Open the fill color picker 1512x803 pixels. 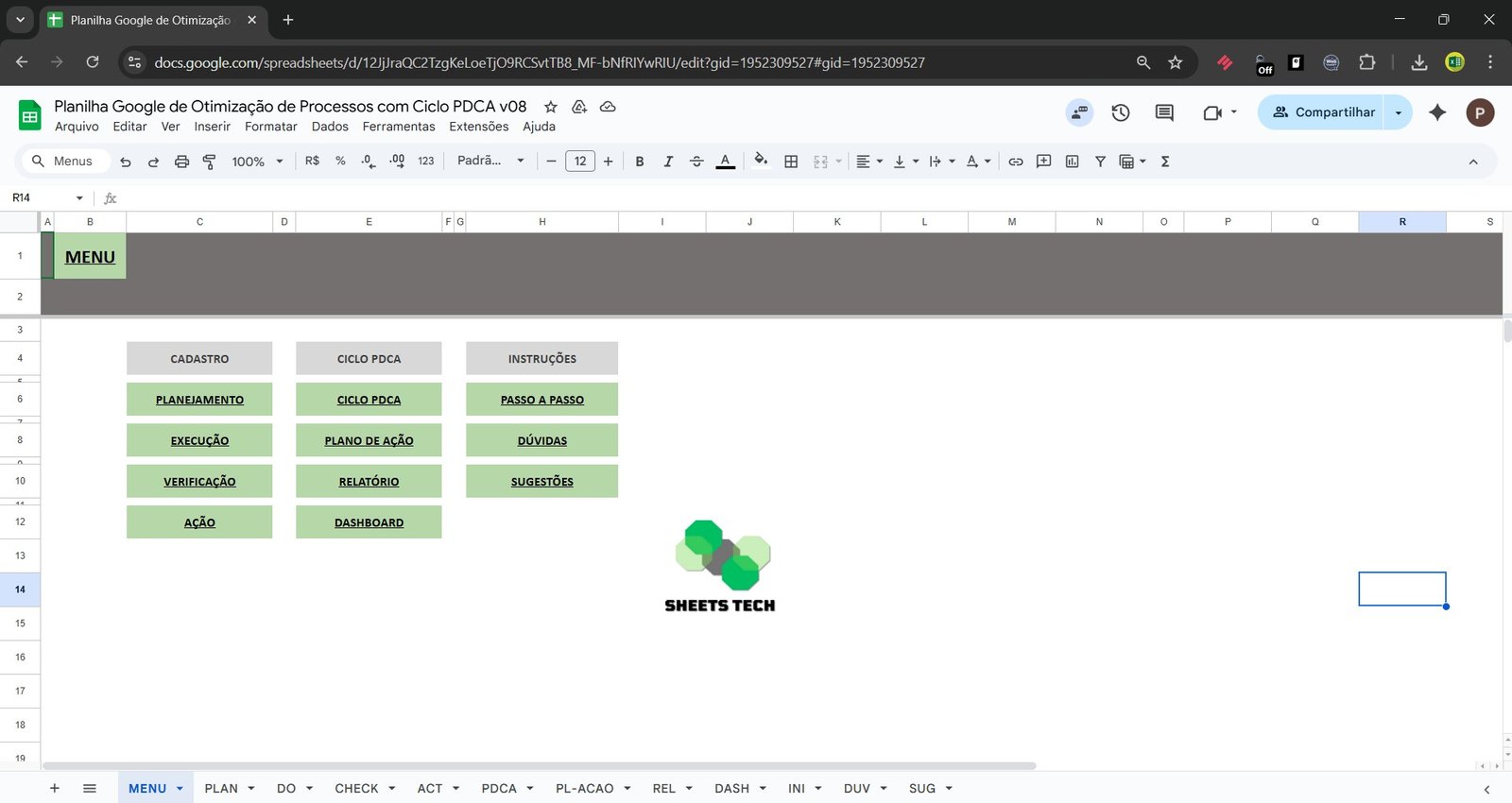click(761, 162)
